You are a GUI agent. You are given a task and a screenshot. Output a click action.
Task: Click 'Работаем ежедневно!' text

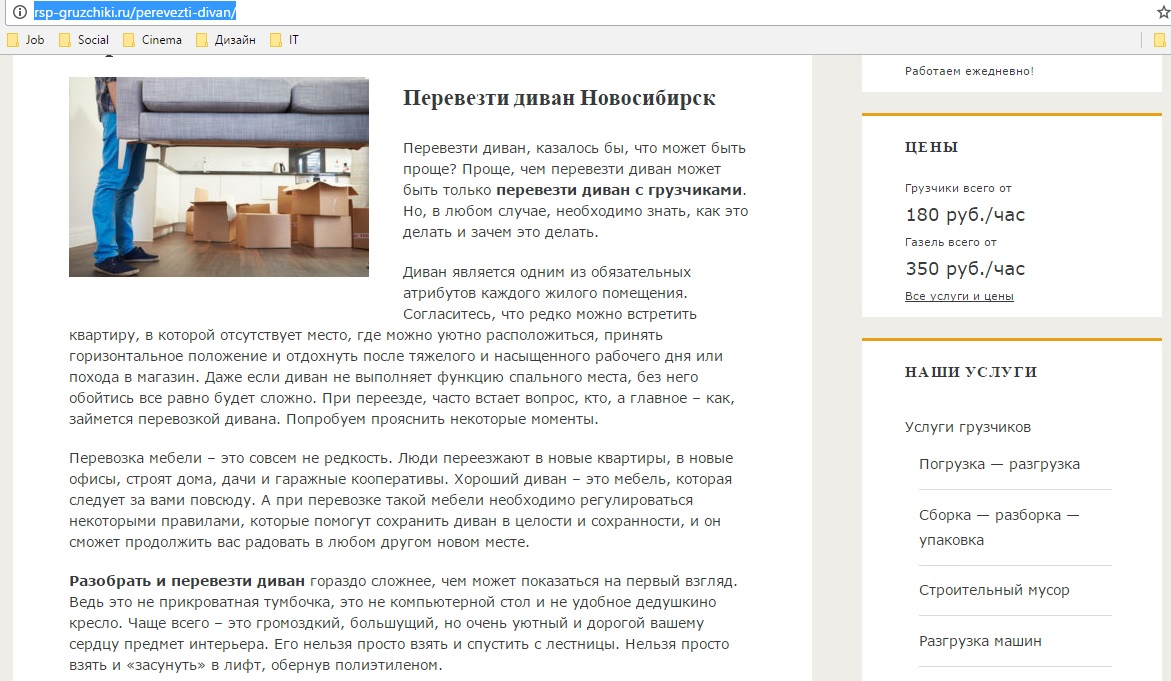click(969, 71)
